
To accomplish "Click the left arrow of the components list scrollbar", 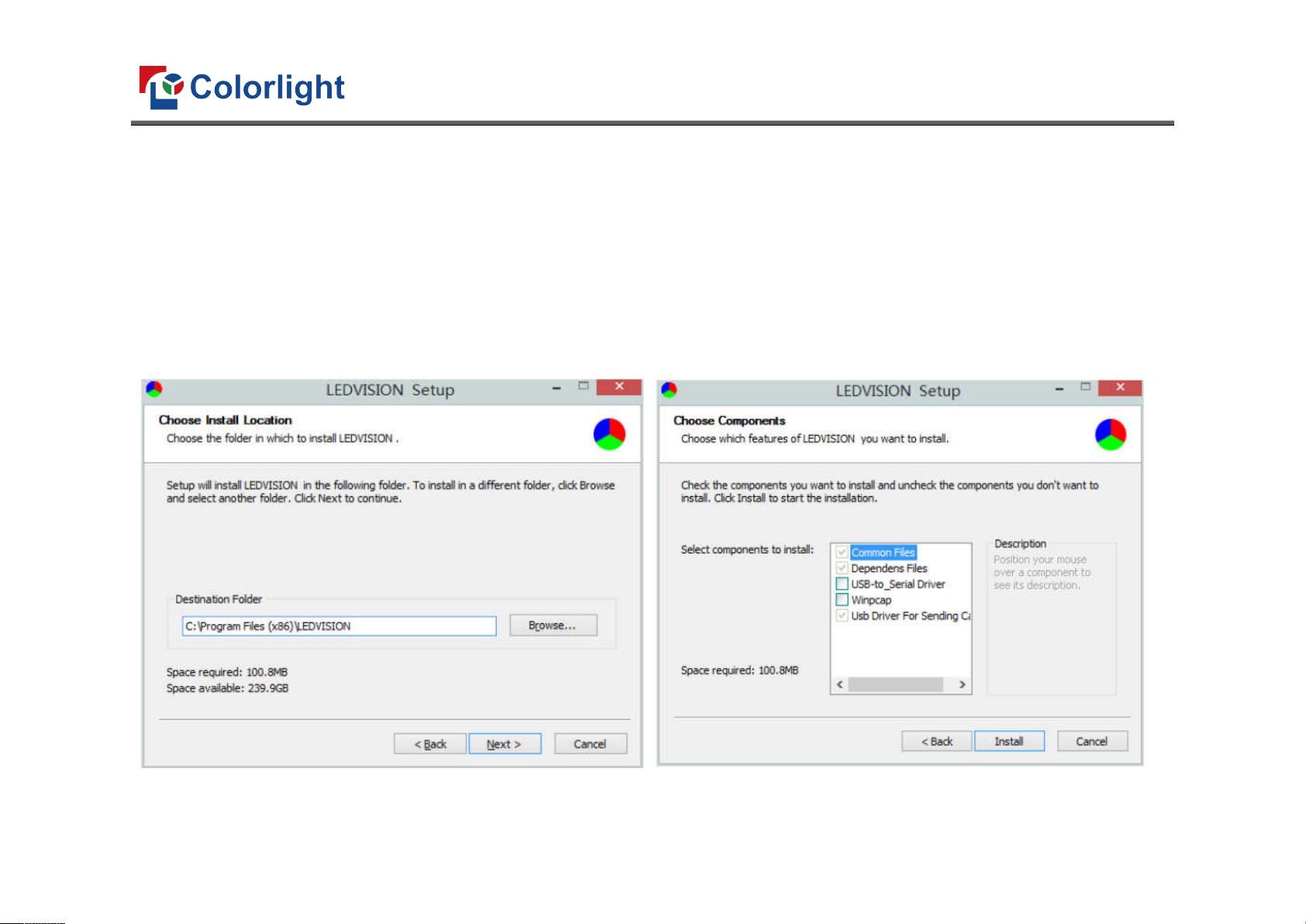I will coord(840,684).
